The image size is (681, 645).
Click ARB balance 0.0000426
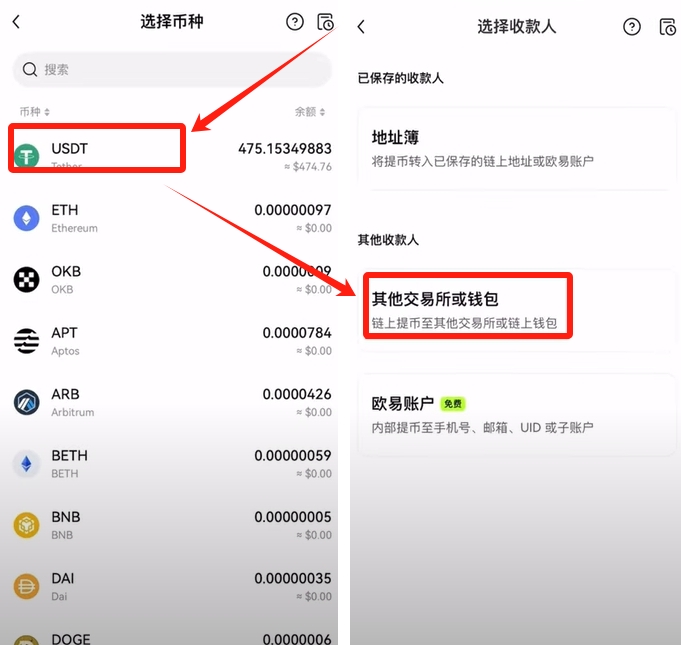pyautogui.click(x=297, y=394)
